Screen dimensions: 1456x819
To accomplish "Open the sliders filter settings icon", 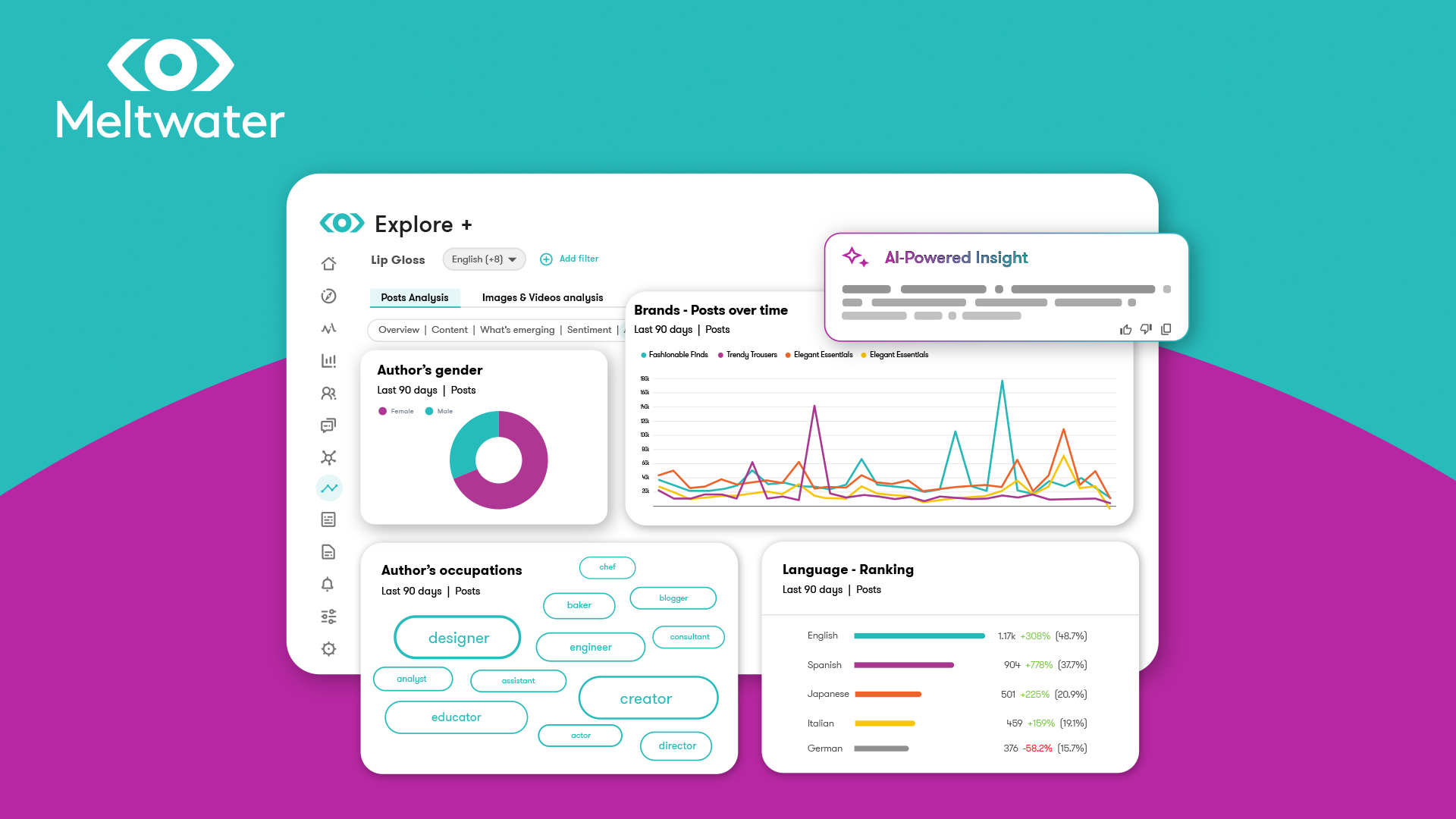I will pos(328,617).
